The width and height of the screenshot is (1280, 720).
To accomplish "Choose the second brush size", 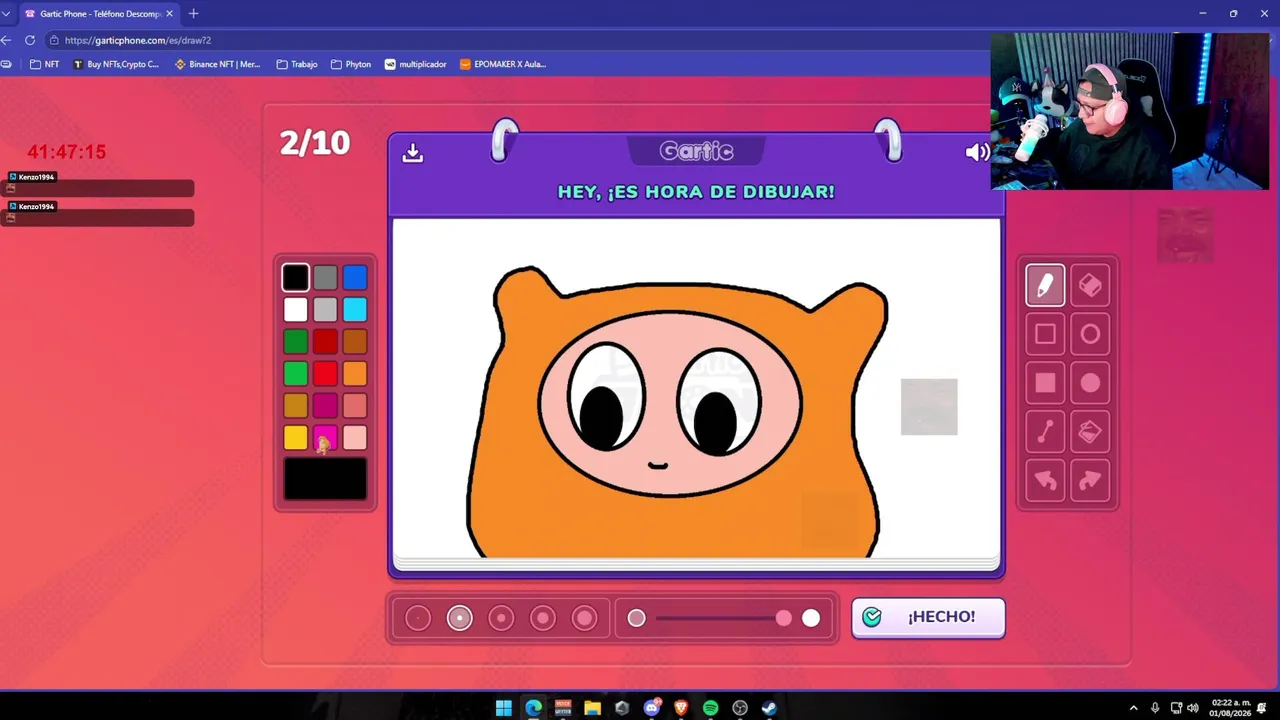I will [460, 618].
